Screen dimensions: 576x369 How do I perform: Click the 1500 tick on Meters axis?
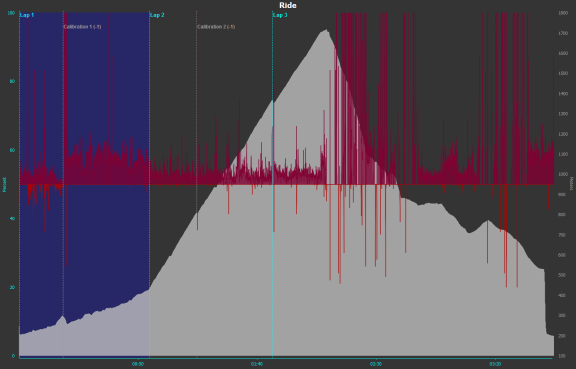(563, 74)
